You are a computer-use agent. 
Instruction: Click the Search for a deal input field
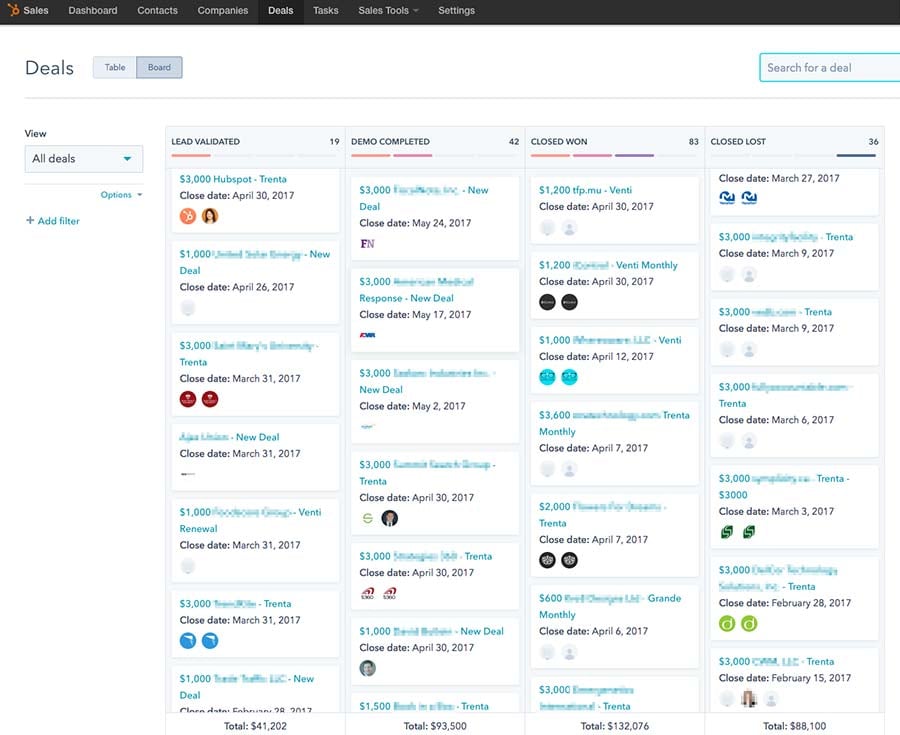pyautogui.click(x=832, y=67)
